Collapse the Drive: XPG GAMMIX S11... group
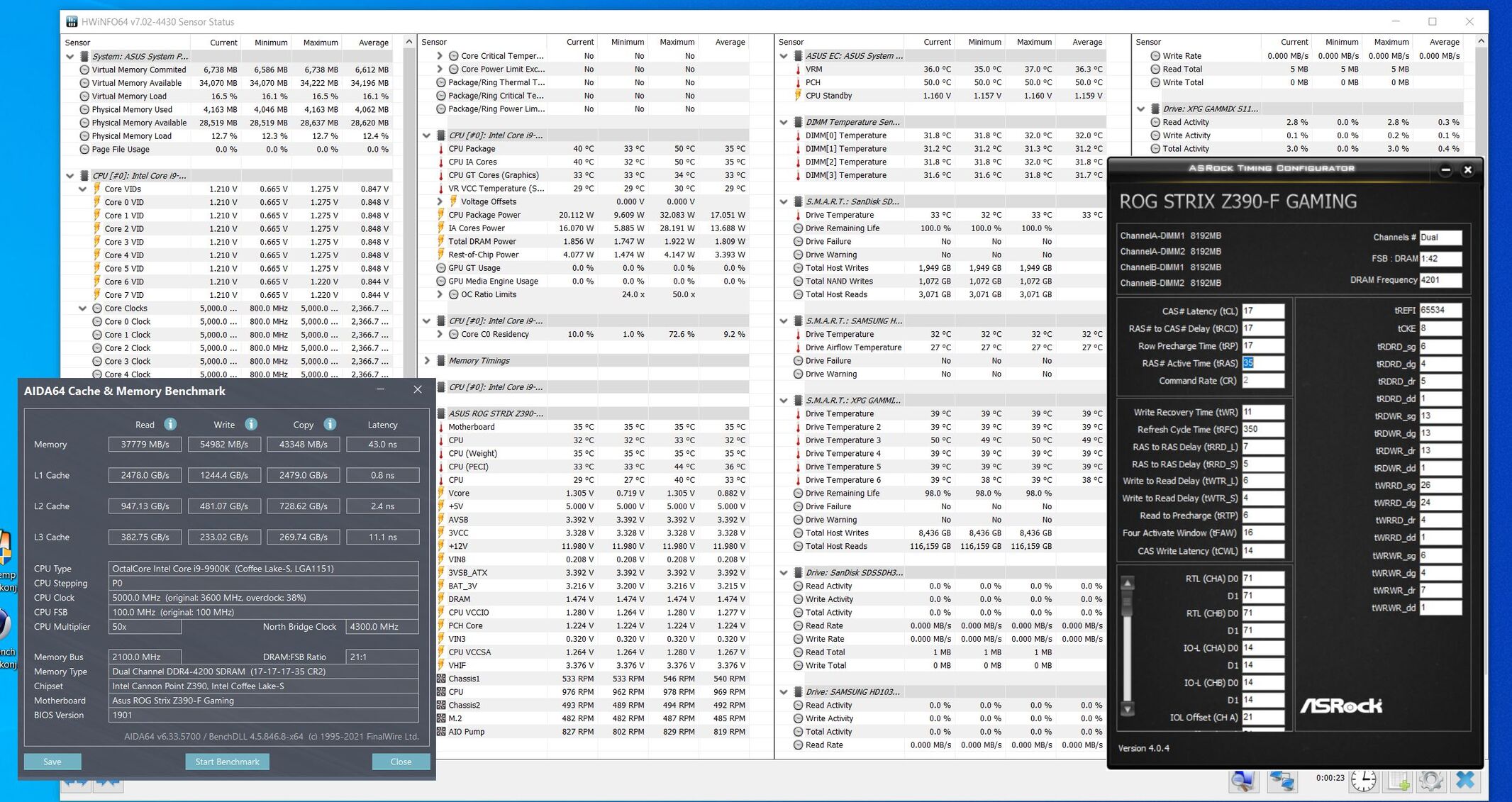 (1141, 109)
